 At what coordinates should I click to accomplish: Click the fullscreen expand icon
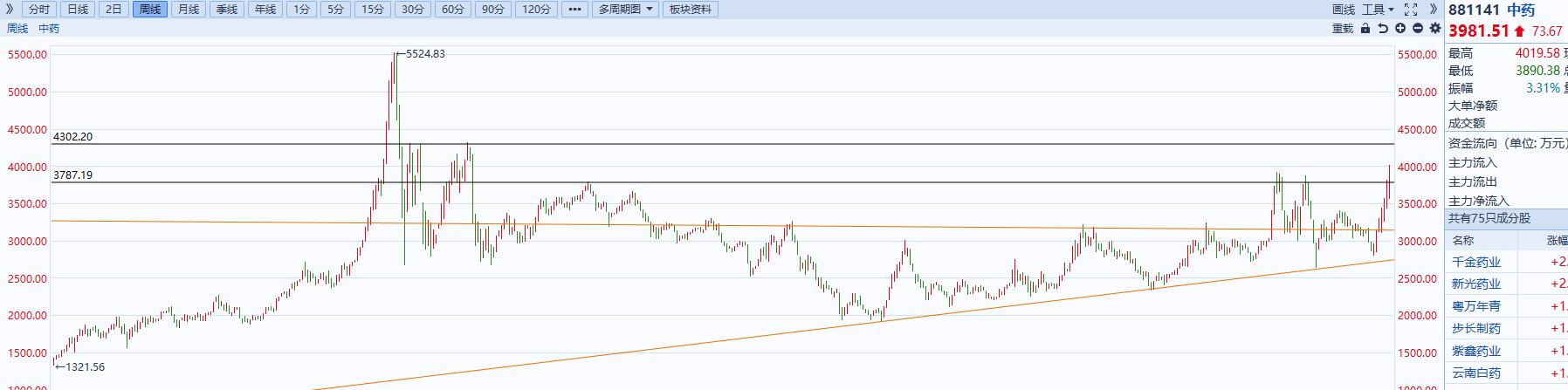point(1411,10)
